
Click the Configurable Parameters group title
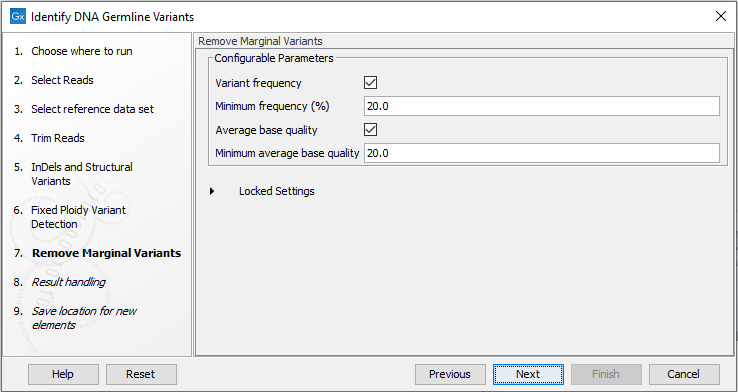[x=274, y=58]
